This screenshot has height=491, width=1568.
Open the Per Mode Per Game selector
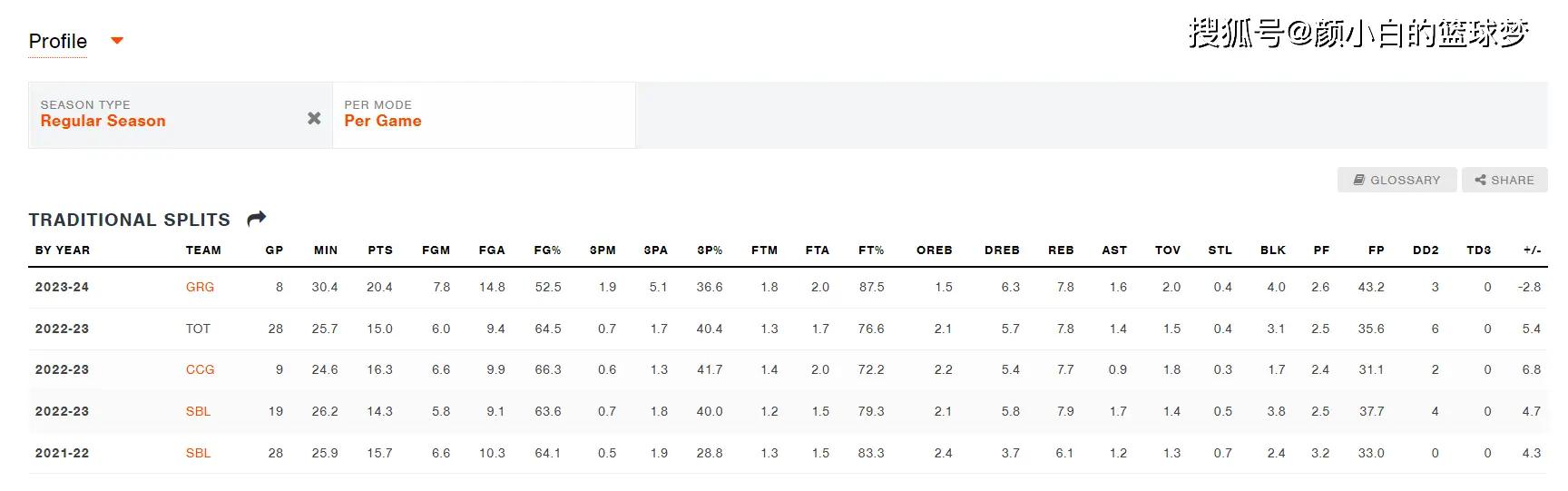click(x=484, y=115)
